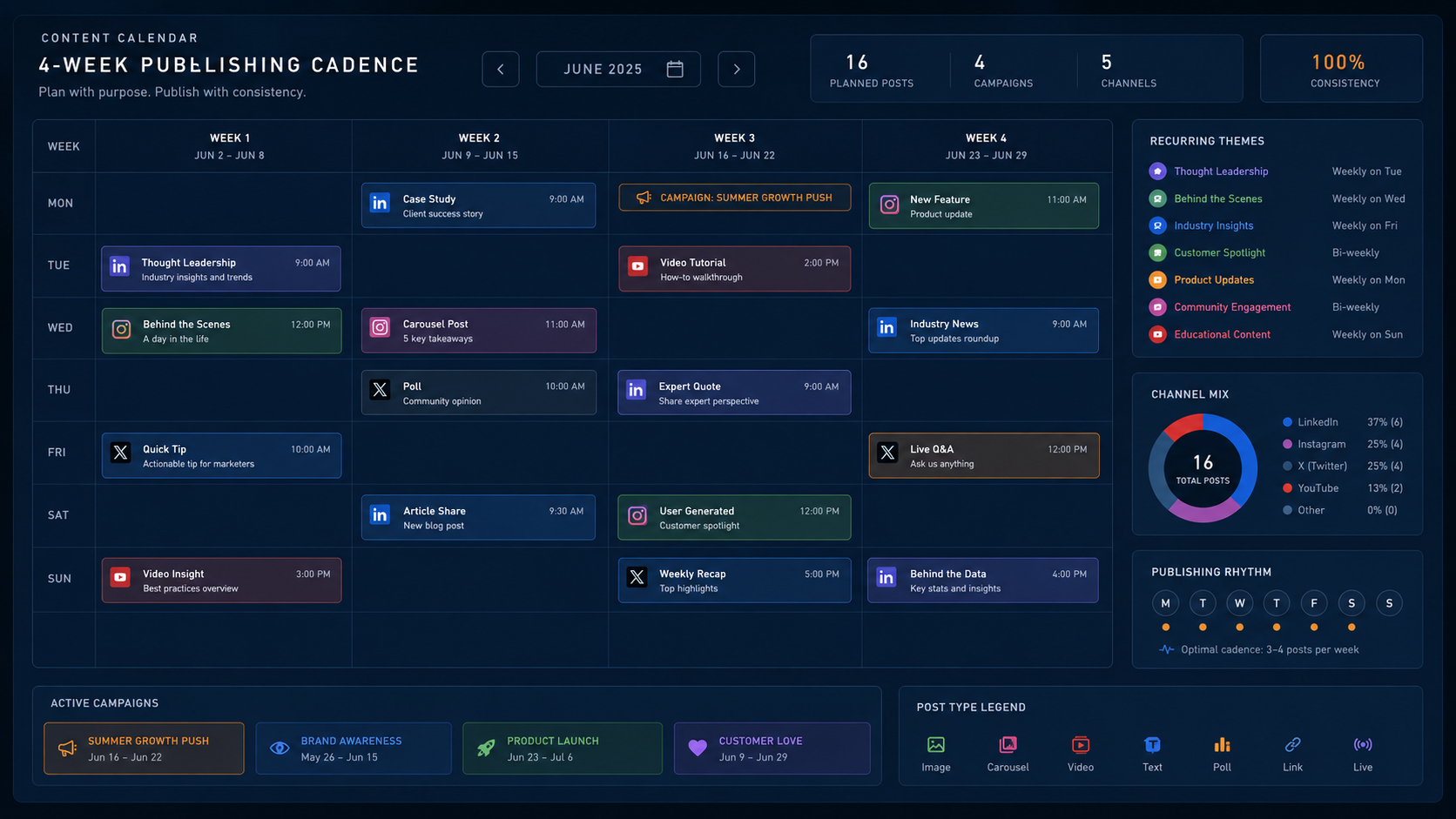This screenshot has height=819, width=1456.
Task: Click the LinkedIn icon on Industry News post
Action: pos(886,327)
